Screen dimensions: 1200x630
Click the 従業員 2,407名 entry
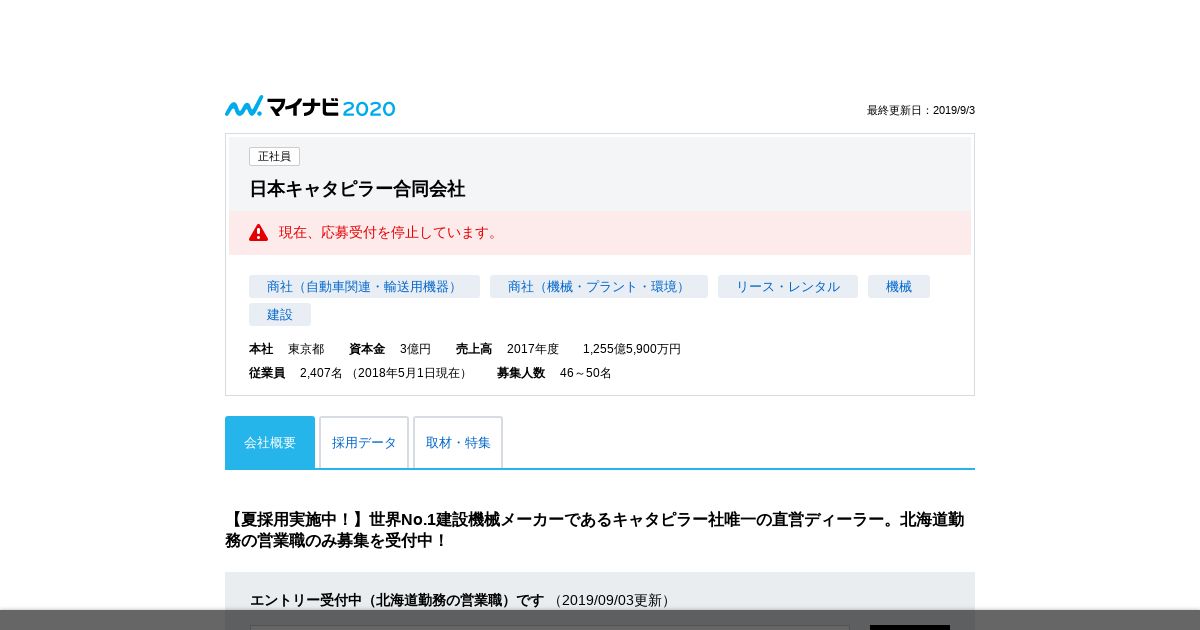click(360, 373)
